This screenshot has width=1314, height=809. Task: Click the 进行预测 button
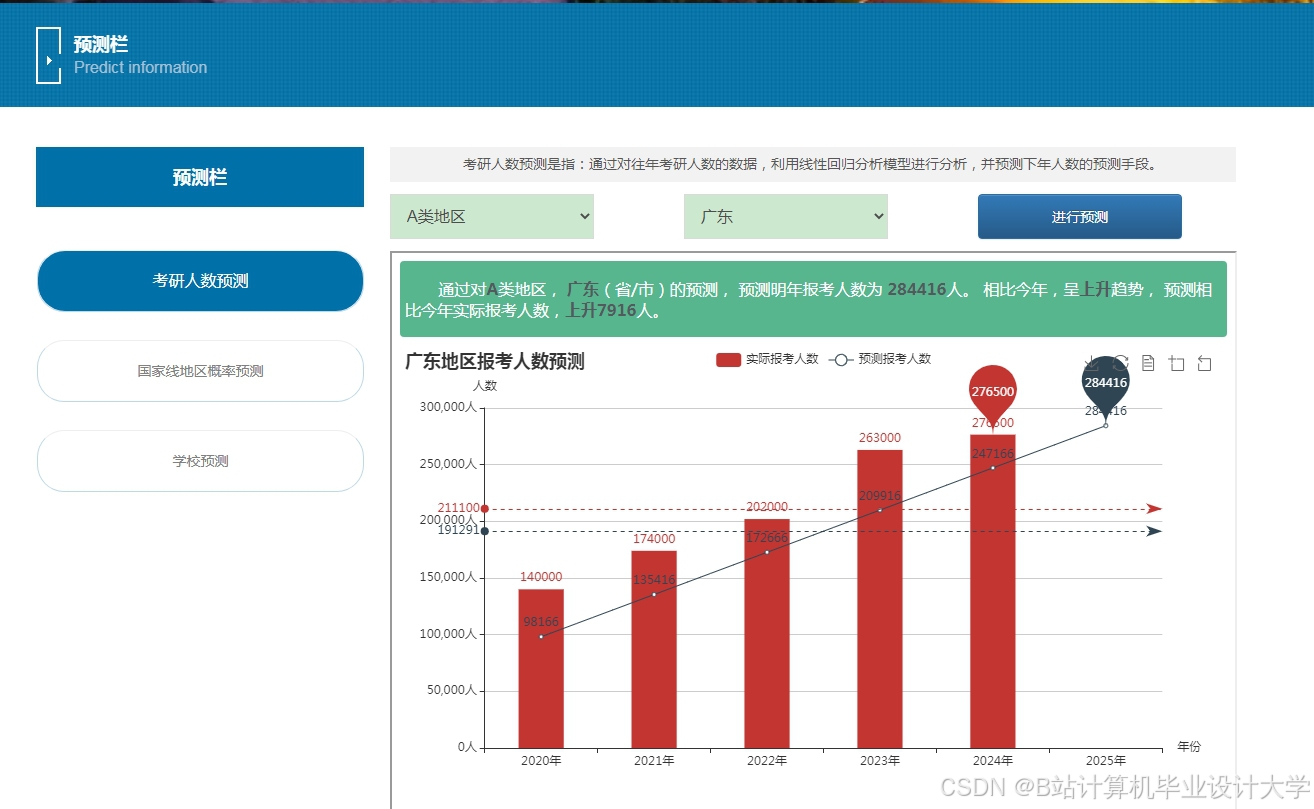pyautogui.click(x=1079, y=216)
